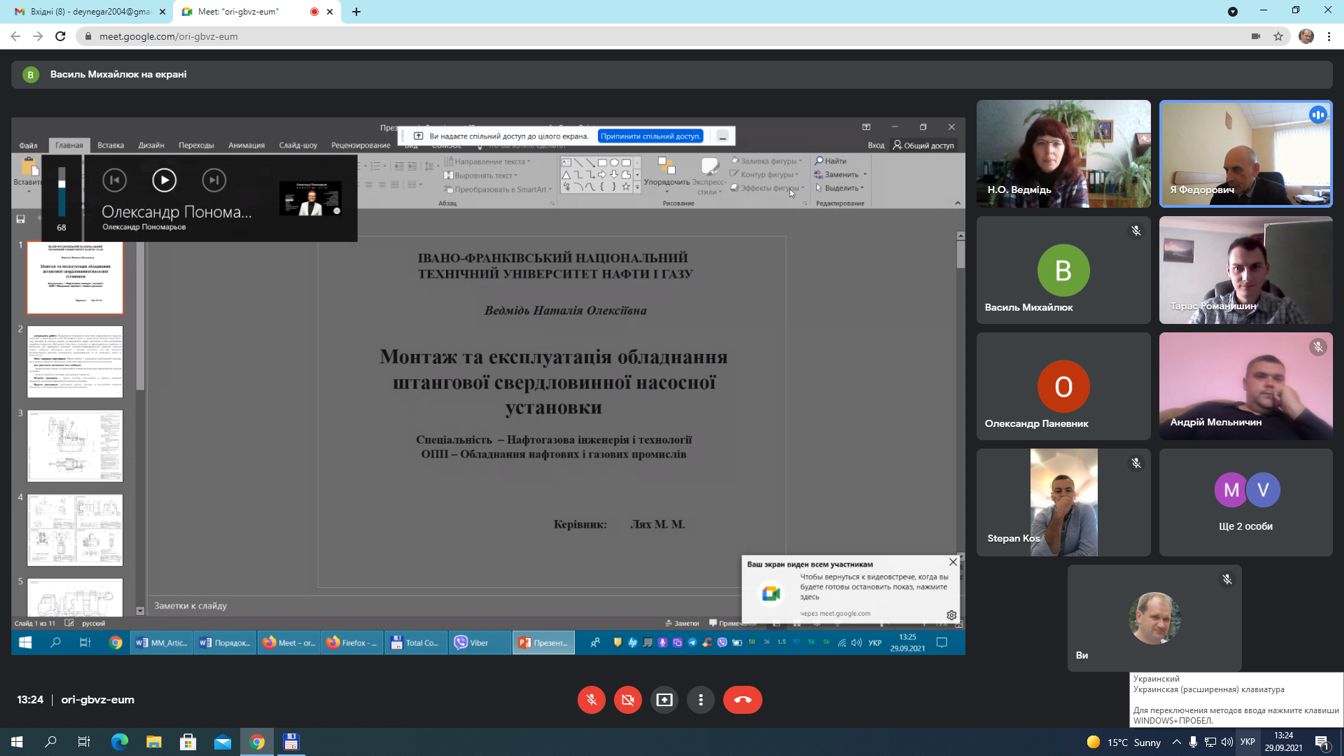Bookmark this page with star icon

point(1278,36)
